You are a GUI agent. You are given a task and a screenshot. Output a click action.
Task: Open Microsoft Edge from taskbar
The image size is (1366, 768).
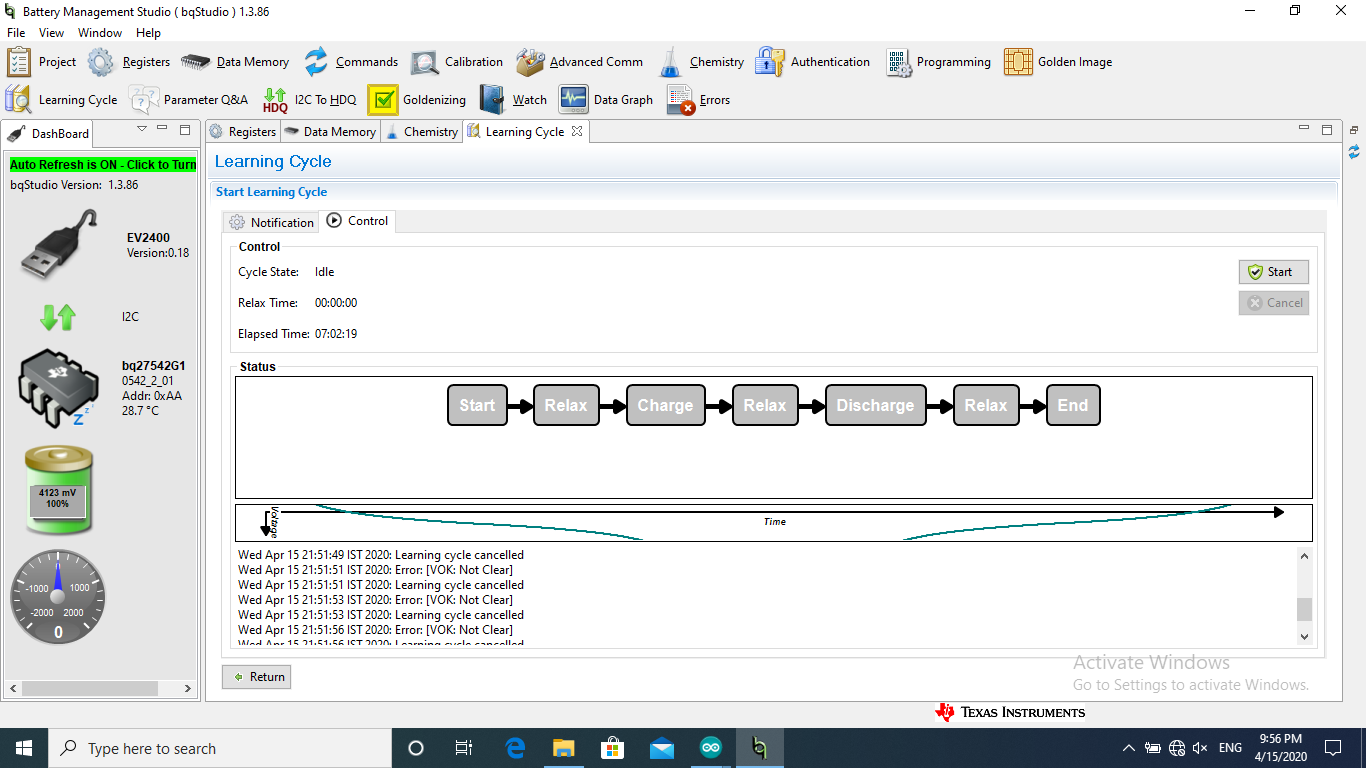click(516, 748)
